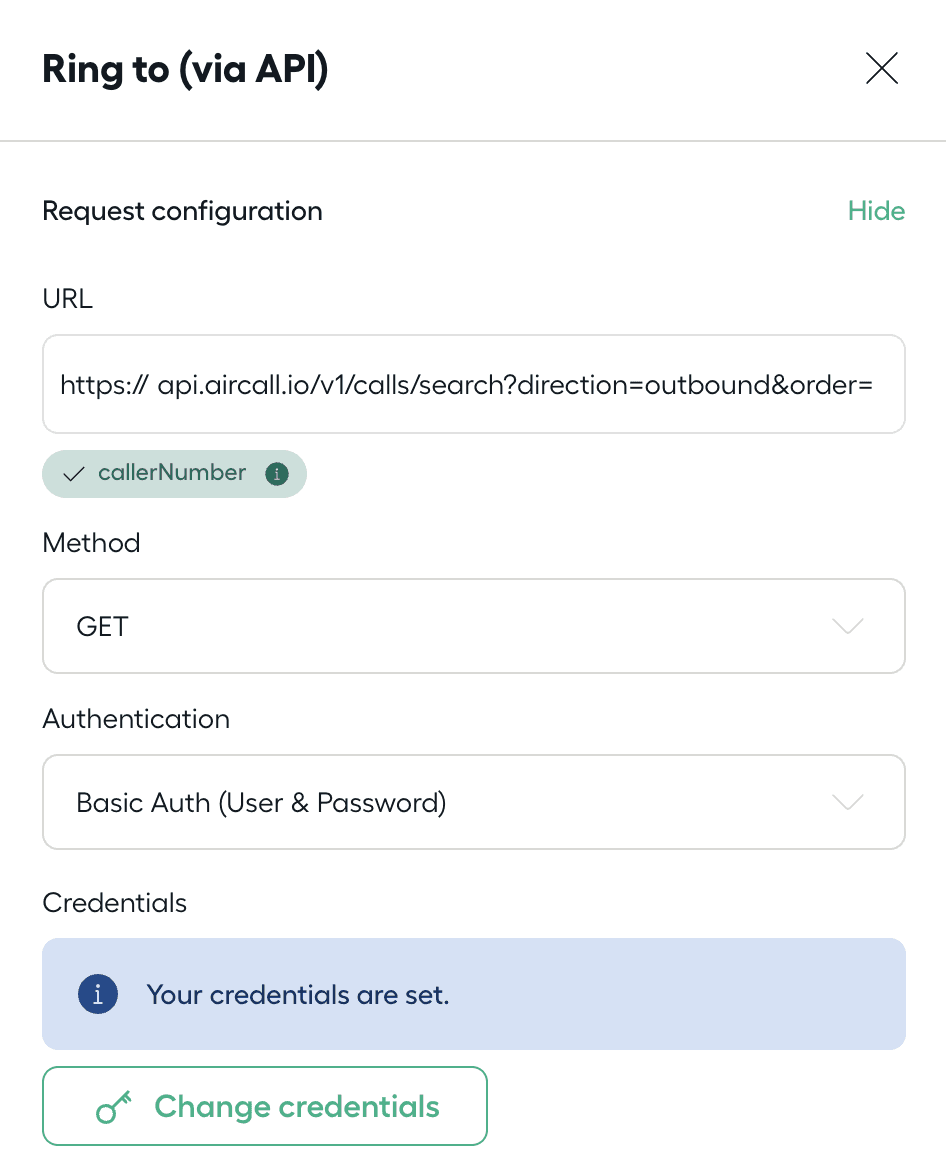Click the chevron arrow in Authentication dropdown
Image resolution: width=946 pixels, height=1176 pixels.
pos(848,802)
